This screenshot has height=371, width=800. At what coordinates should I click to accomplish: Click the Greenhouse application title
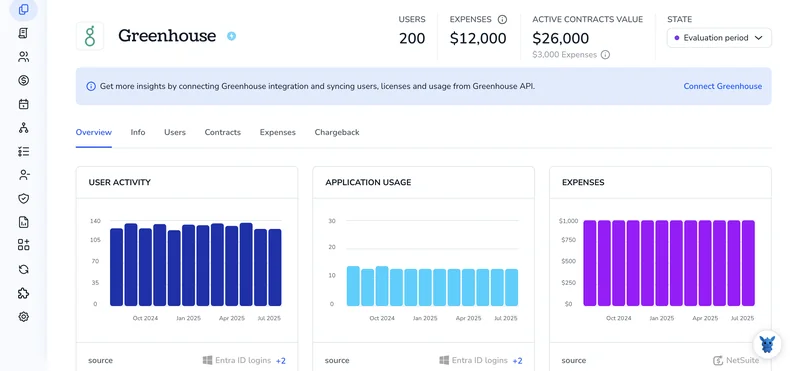pyautogui.click(x=167, y=36)
